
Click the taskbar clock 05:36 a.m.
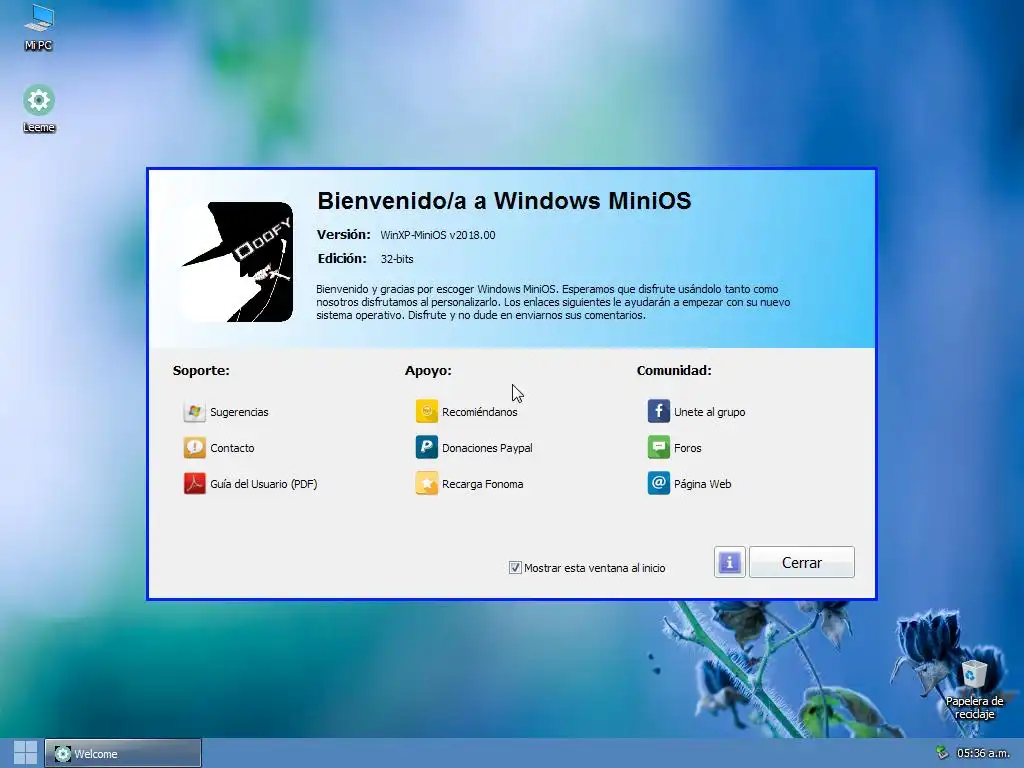tap(983, 753)
